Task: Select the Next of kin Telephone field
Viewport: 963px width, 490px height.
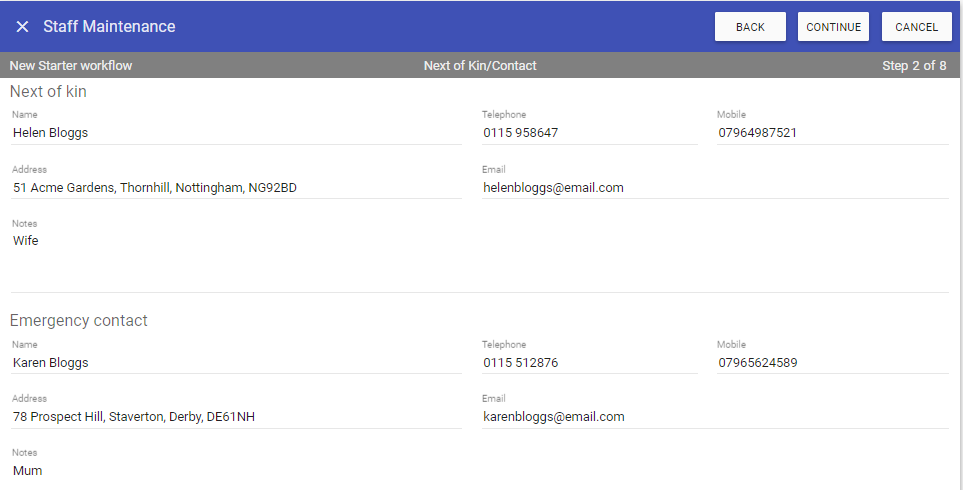Action: [x=589, y=132]
